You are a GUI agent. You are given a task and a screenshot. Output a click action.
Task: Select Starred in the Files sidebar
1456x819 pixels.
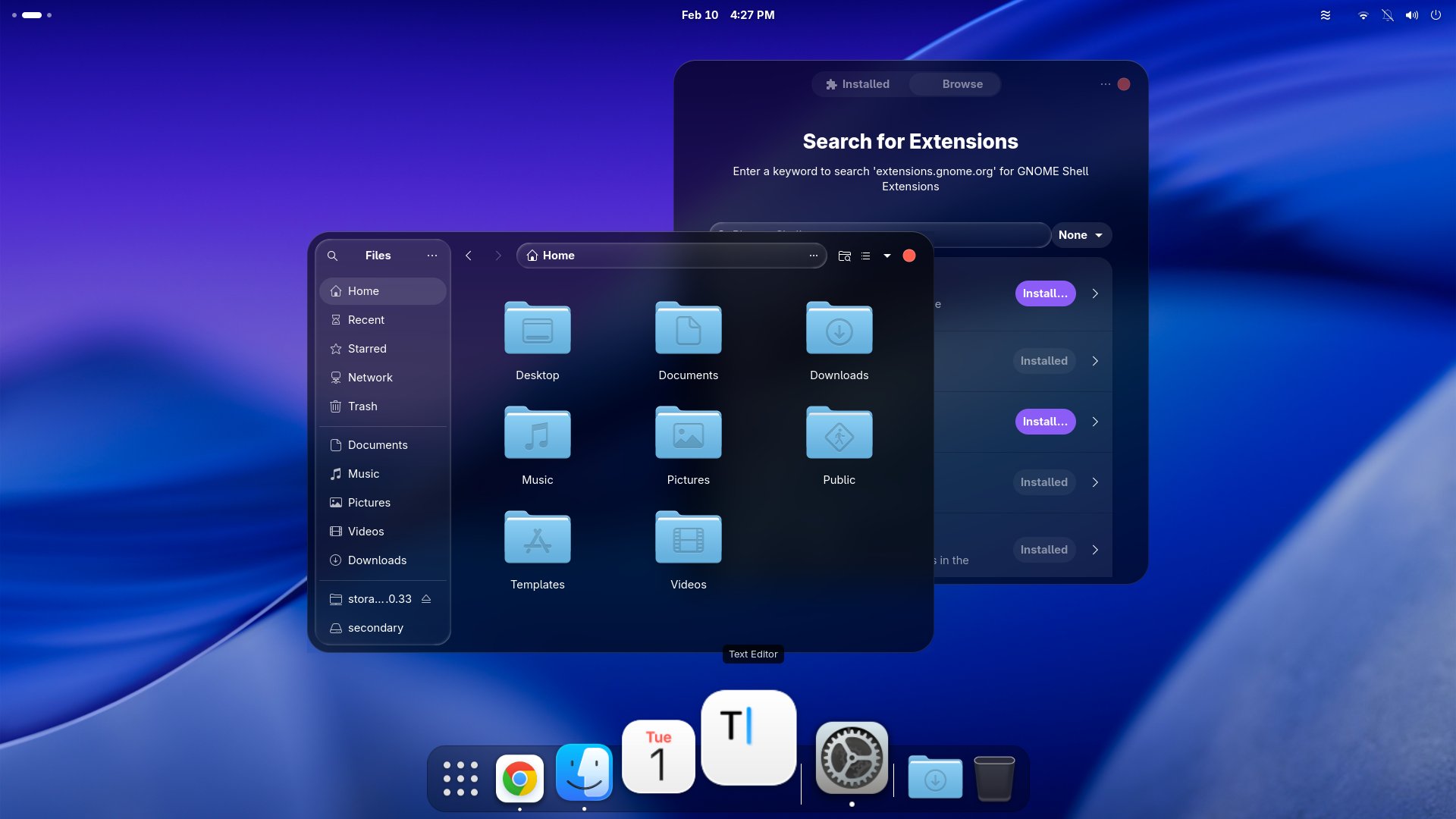point(367,349)
